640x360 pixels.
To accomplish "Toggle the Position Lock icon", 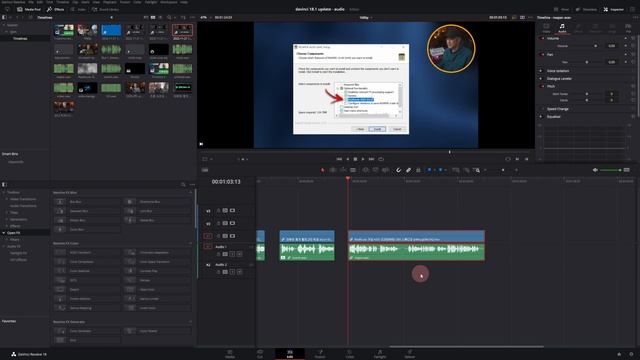I will [418, 170].
